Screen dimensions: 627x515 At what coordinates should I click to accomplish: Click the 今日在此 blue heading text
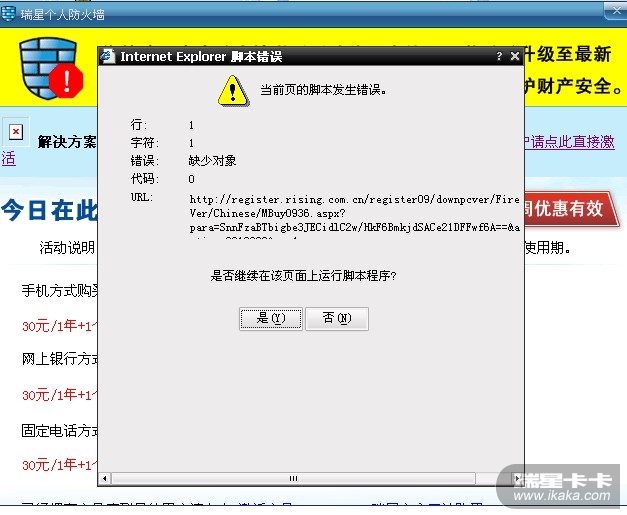pos(50,210)
